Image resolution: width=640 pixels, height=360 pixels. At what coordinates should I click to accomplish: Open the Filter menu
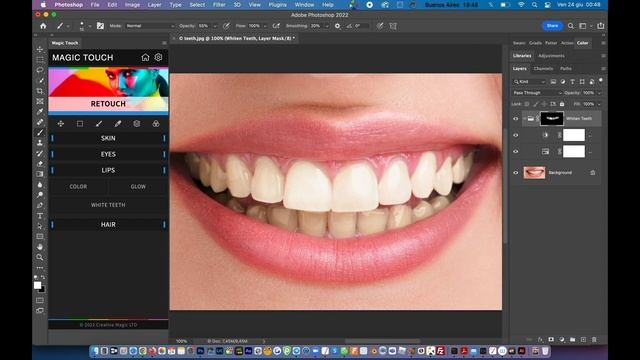tap(219, 5)
